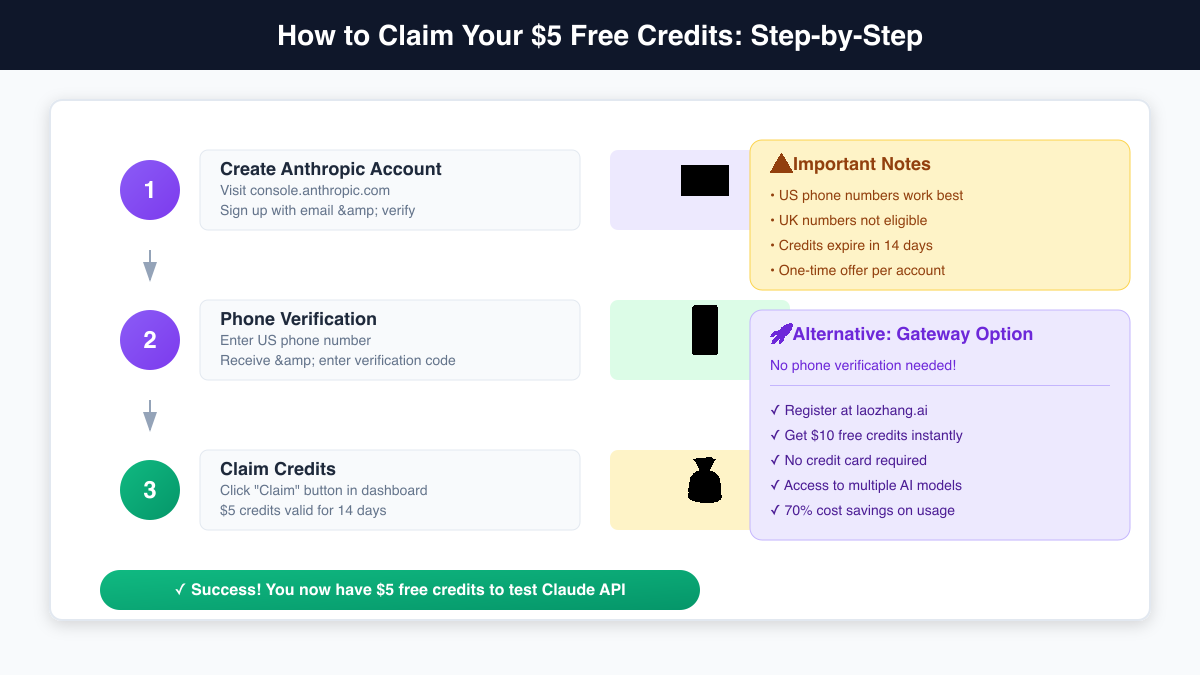1200x675 pixels.
Task: Click the black phone icon beside step 2
Action: pyautogui.click(x=705, y=330)
